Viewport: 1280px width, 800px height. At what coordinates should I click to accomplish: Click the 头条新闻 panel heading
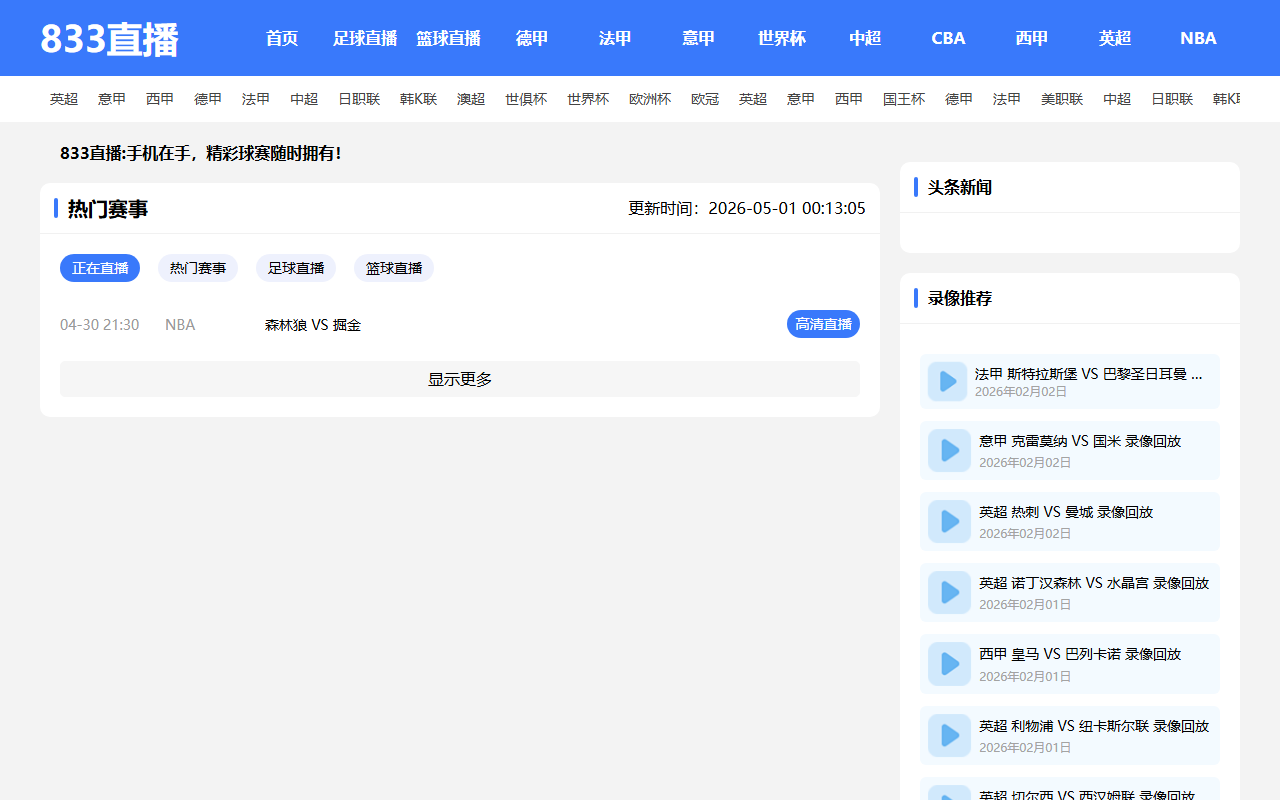(960, 187)
